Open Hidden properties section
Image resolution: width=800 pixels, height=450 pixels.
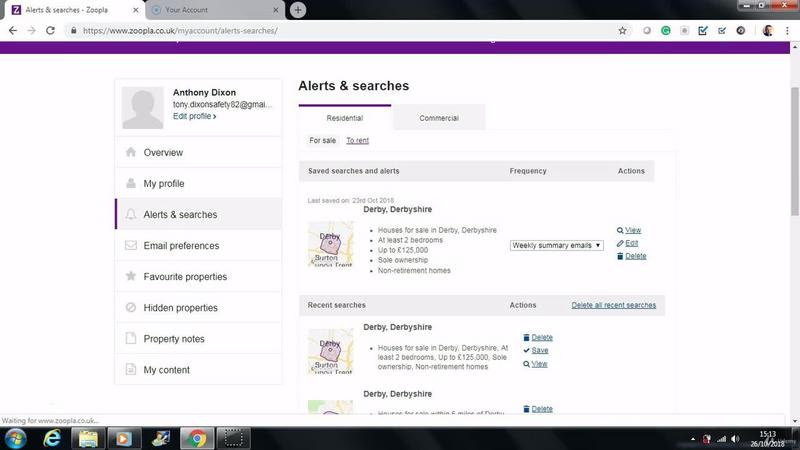(198, 308)
